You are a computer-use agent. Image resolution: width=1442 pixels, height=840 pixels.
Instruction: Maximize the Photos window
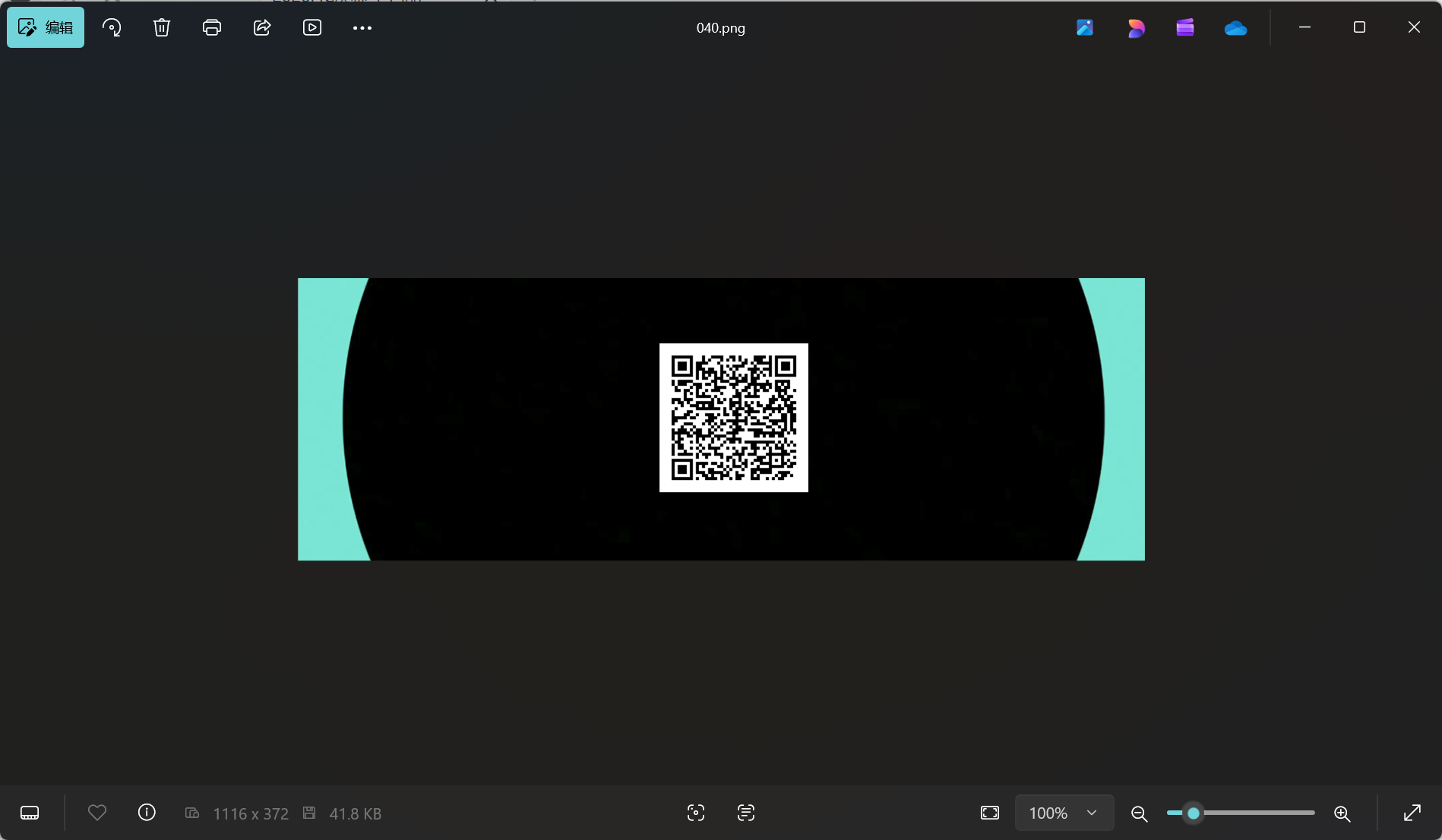pos(1360,27)
